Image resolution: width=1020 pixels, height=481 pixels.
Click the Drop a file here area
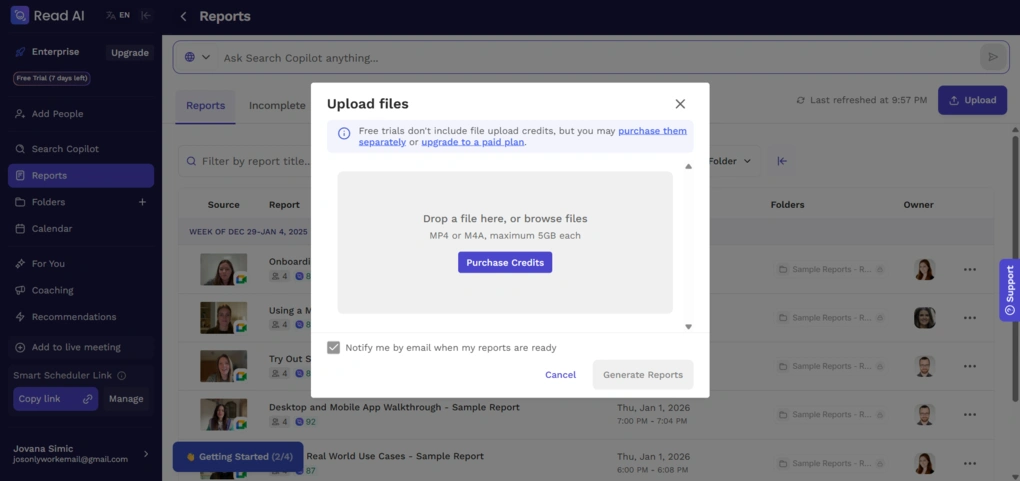tap(505, 242)
